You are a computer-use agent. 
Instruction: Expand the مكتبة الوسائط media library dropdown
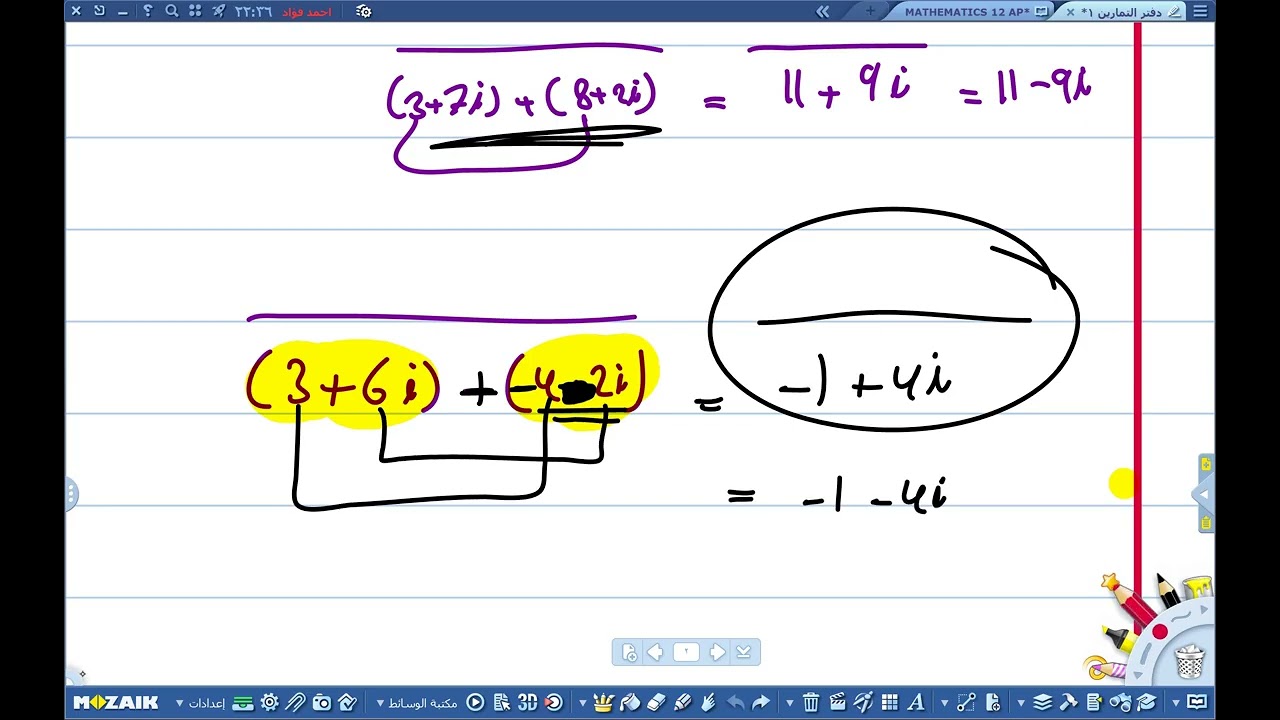(x=417, y=703)
